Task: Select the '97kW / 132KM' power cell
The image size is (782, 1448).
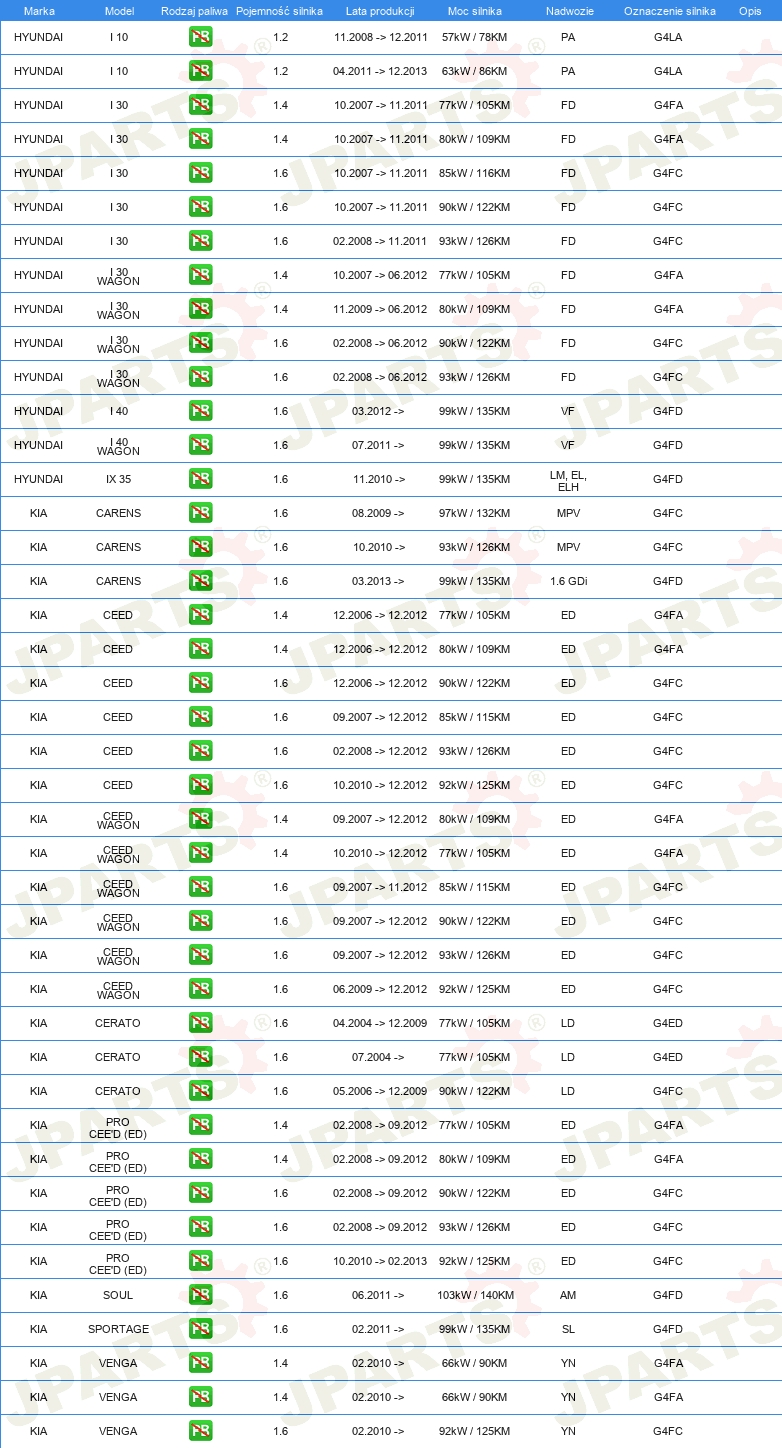Action: click(x=475, y=513)
